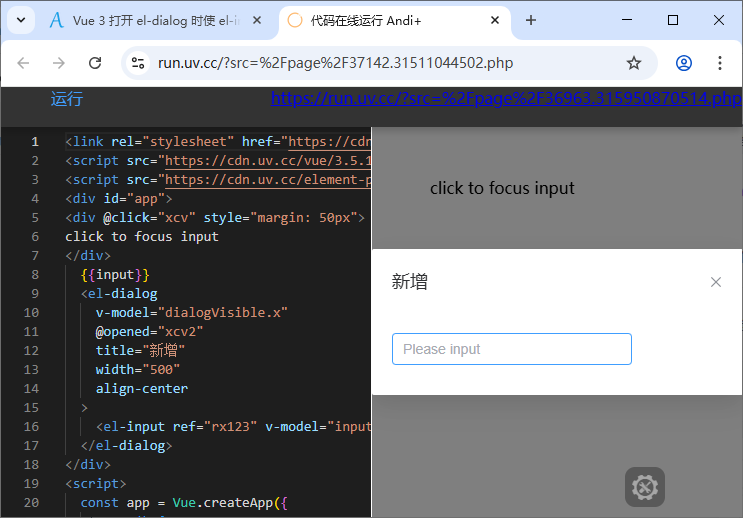Viewport: 743px width, 518px height.
Task: Maximize the browser window
Action: click(673, 20)
